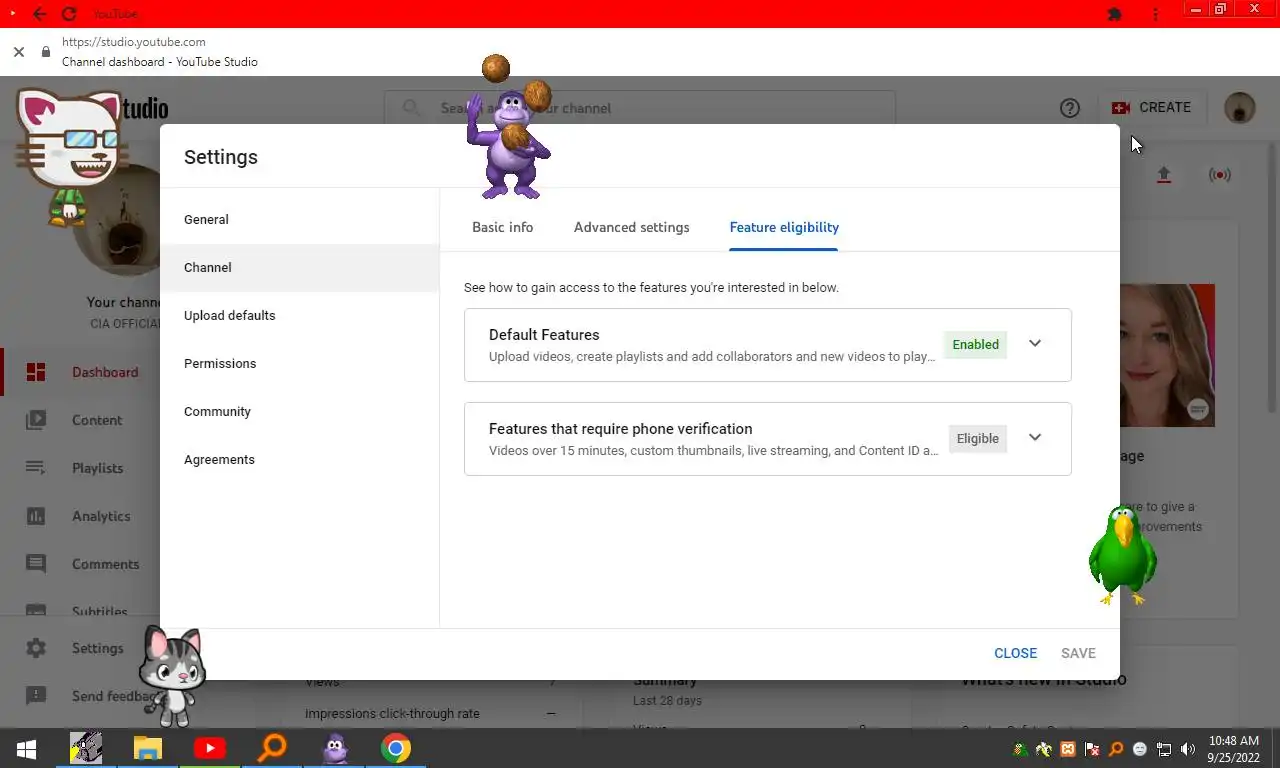Open the account avatar menu
1280x768 pixels.
click(1240, 108)
